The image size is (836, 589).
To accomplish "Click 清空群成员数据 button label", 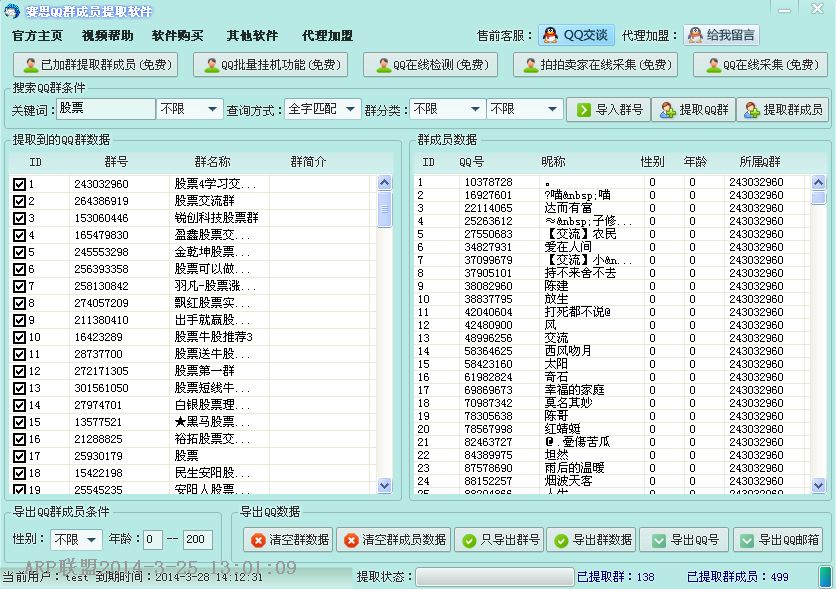I will click(404, 540).
